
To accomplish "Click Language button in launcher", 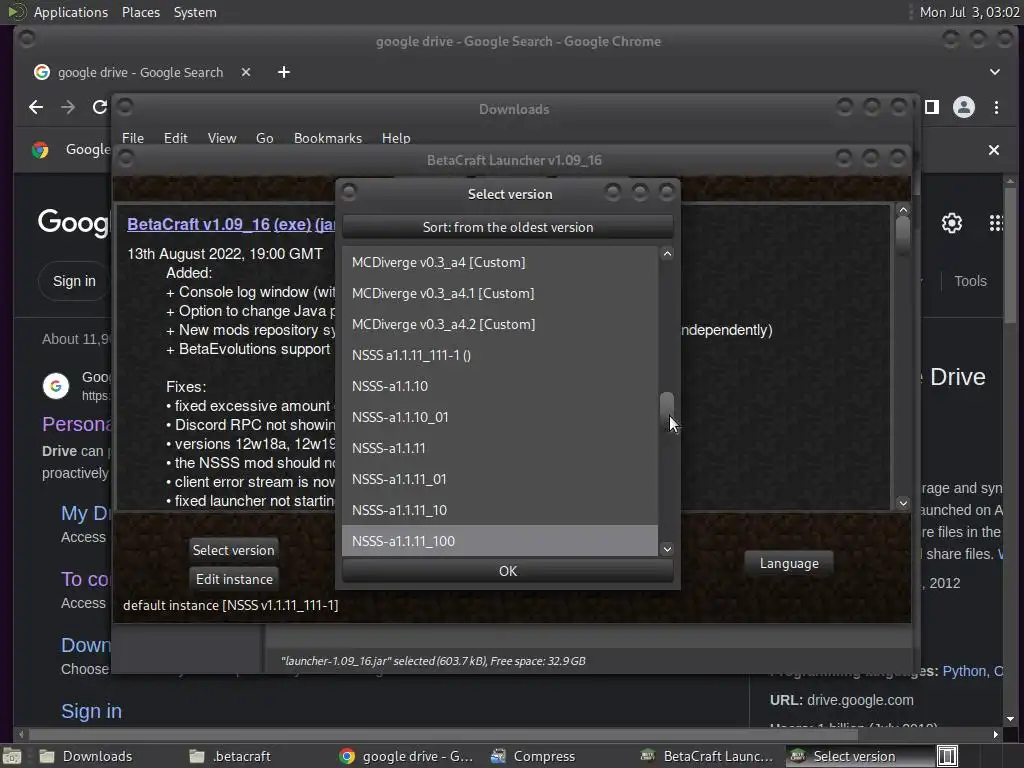I will (789, 564).
